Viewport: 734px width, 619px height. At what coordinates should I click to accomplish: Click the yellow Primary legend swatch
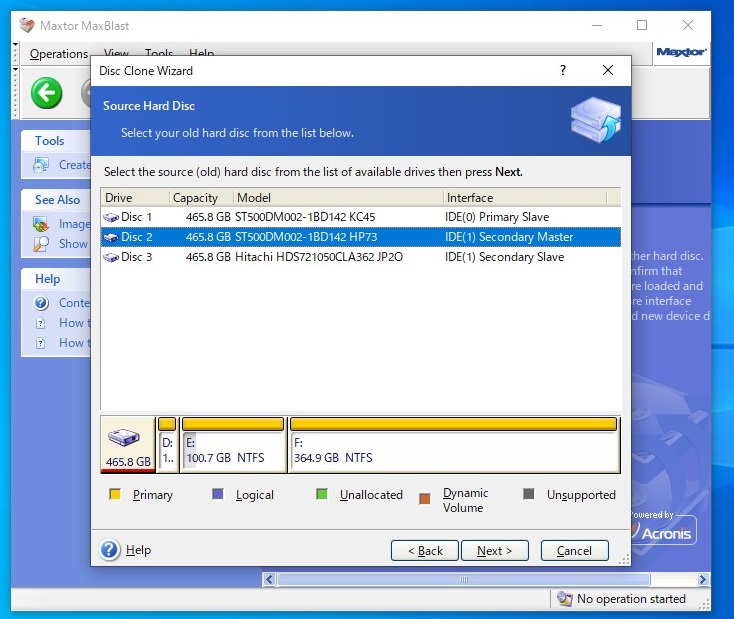point(115,494)
